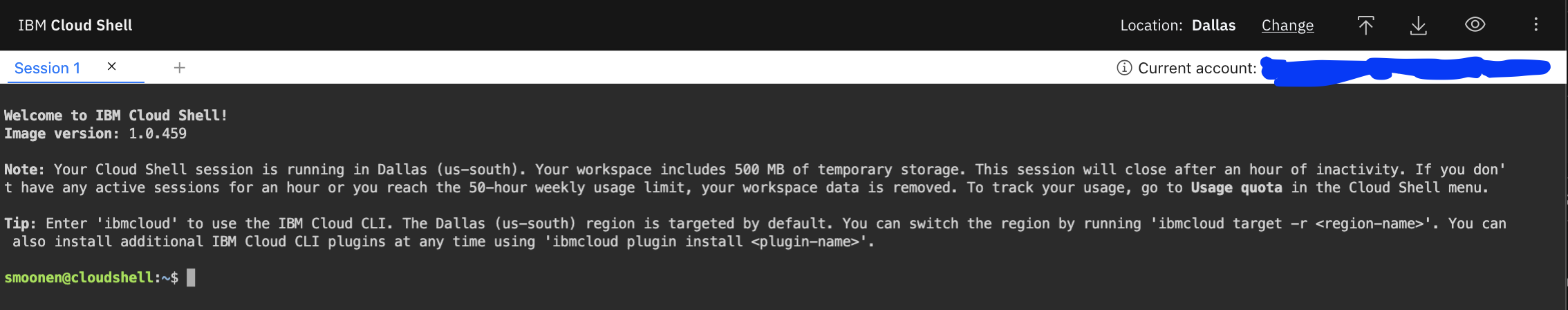Click the bold Note: label in terminal
The width and height of the screenshot is (1568, 310).
pos(24,170)
